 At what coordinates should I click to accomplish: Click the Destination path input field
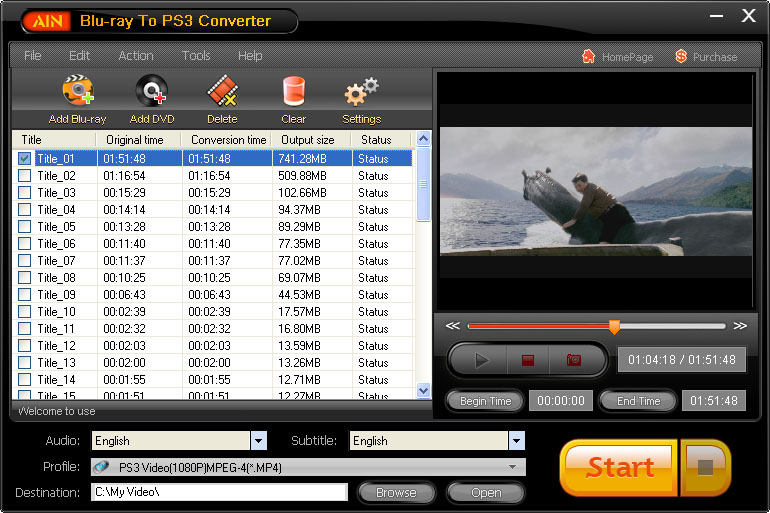click(219, 492)
